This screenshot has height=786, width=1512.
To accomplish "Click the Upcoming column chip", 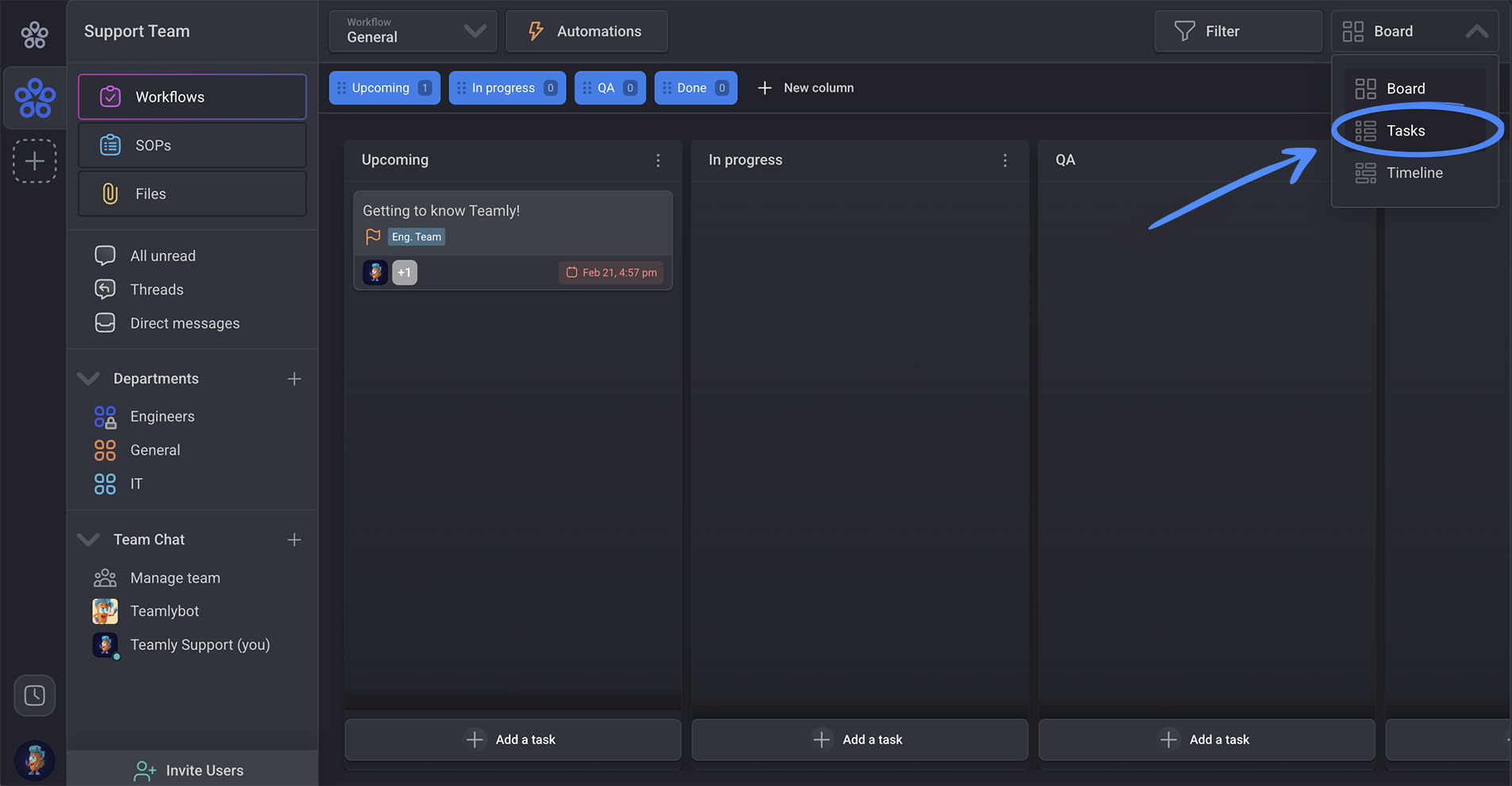I will [x=384, y=88].
